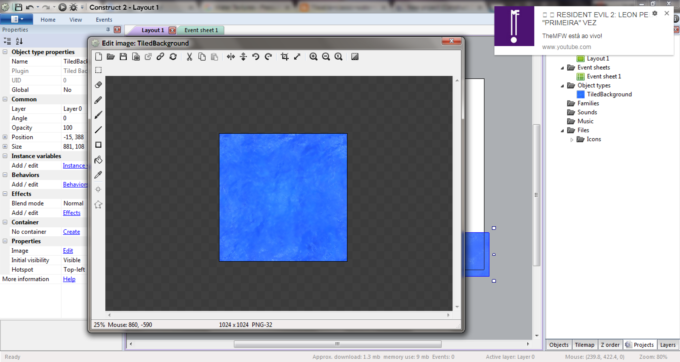Switch to the Event sheet 1 tab
Viewport: 680px width, 362px height.
point(201,30)
